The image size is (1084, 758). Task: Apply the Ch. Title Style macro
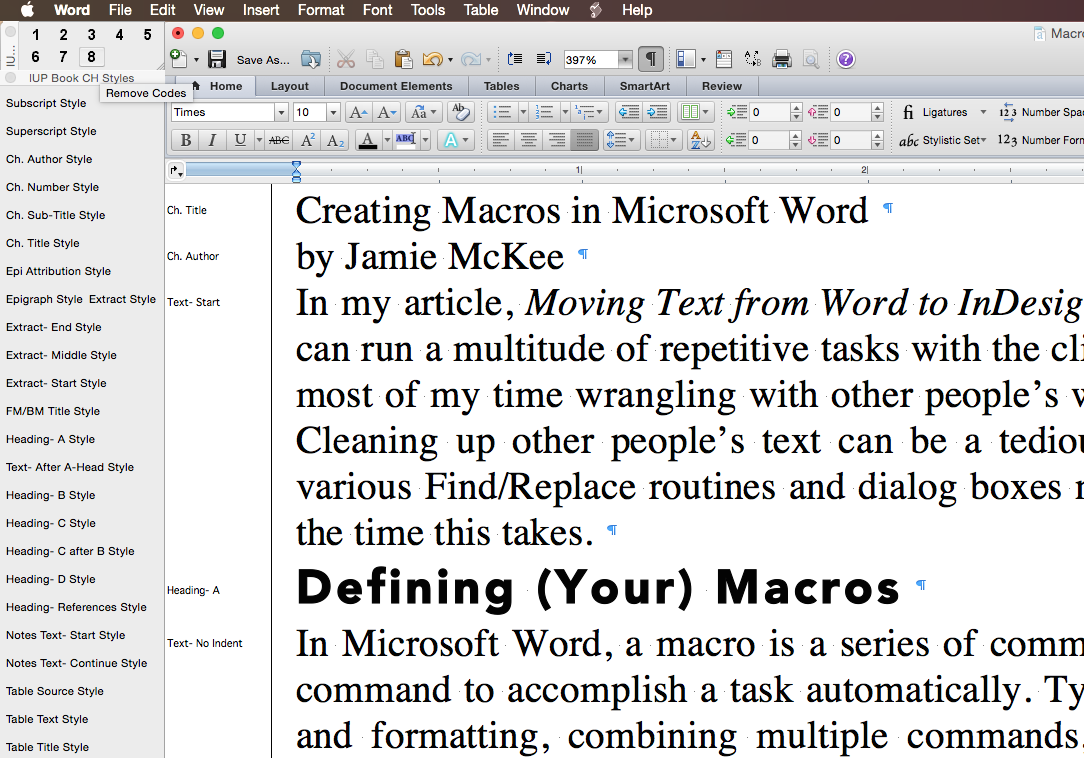(x=43, y=243)
